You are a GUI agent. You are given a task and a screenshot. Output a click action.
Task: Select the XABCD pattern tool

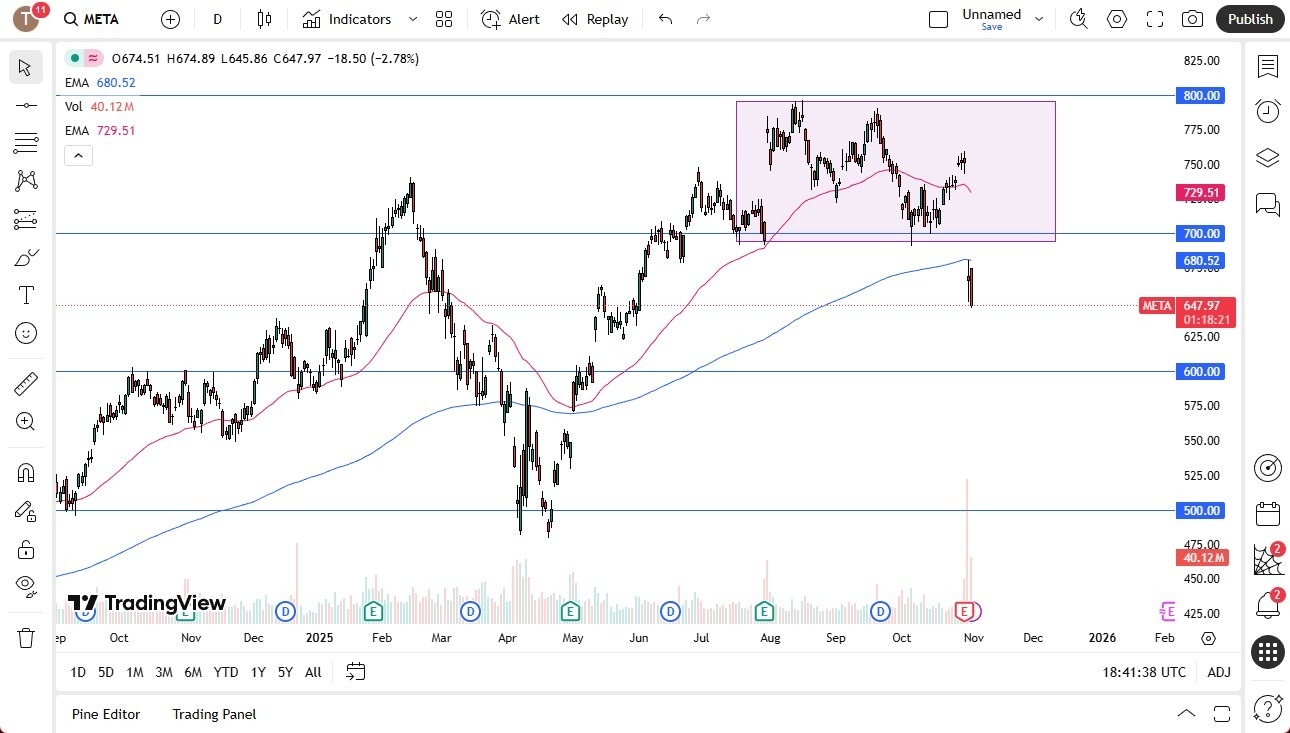point(26,180)
